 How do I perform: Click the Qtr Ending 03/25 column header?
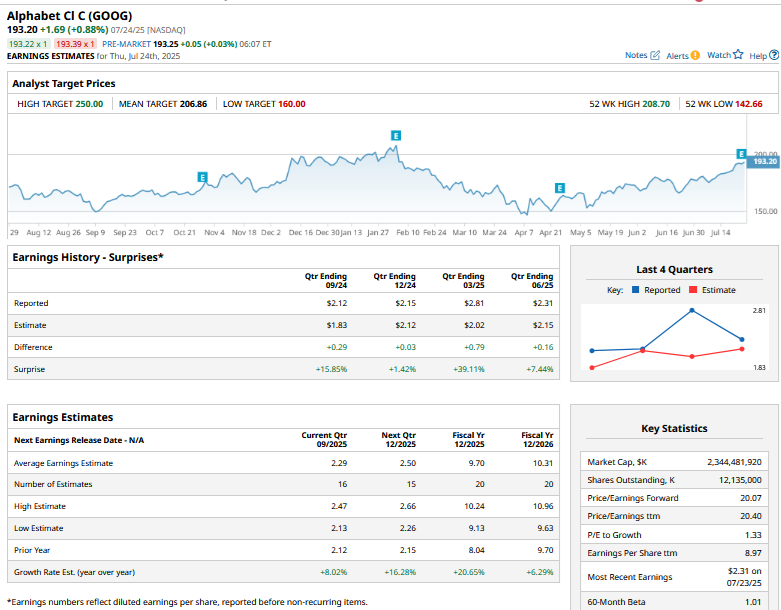pyautogui.click(x=463, y=280)
